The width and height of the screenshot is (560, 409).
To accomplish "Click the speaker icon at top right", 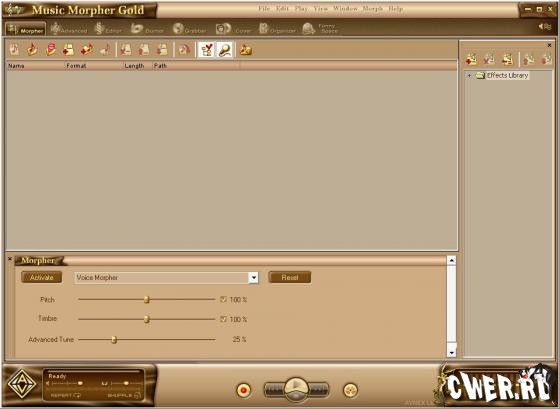I will pos(545,26).
